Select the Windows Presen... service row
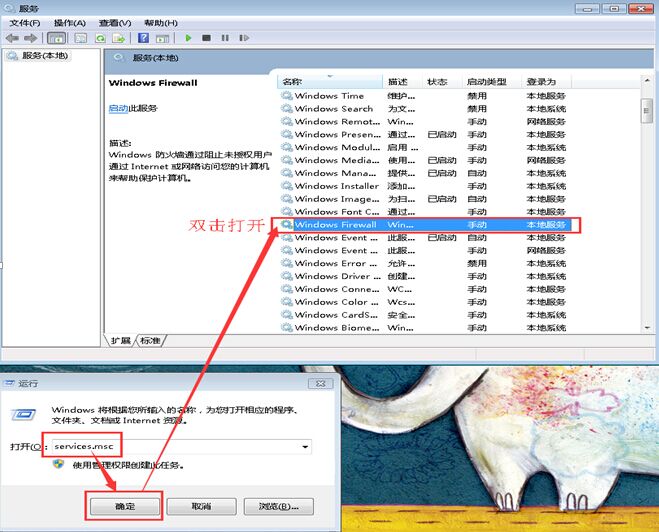The image size is (659, 532). pyautogui.click(x=424, y=134)
